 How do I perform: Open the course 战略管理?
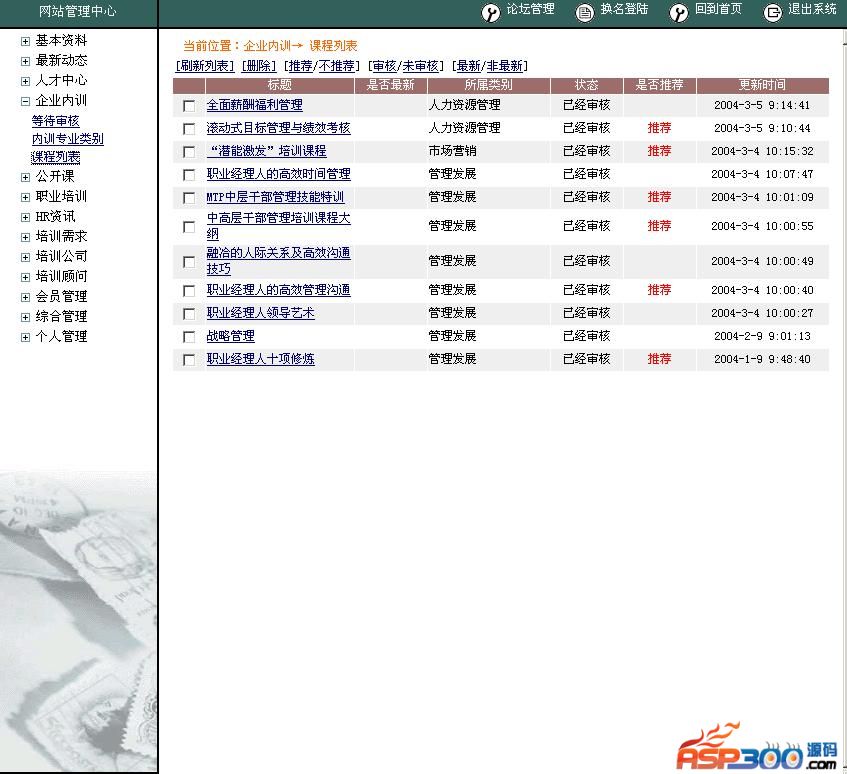pos(231,336)
